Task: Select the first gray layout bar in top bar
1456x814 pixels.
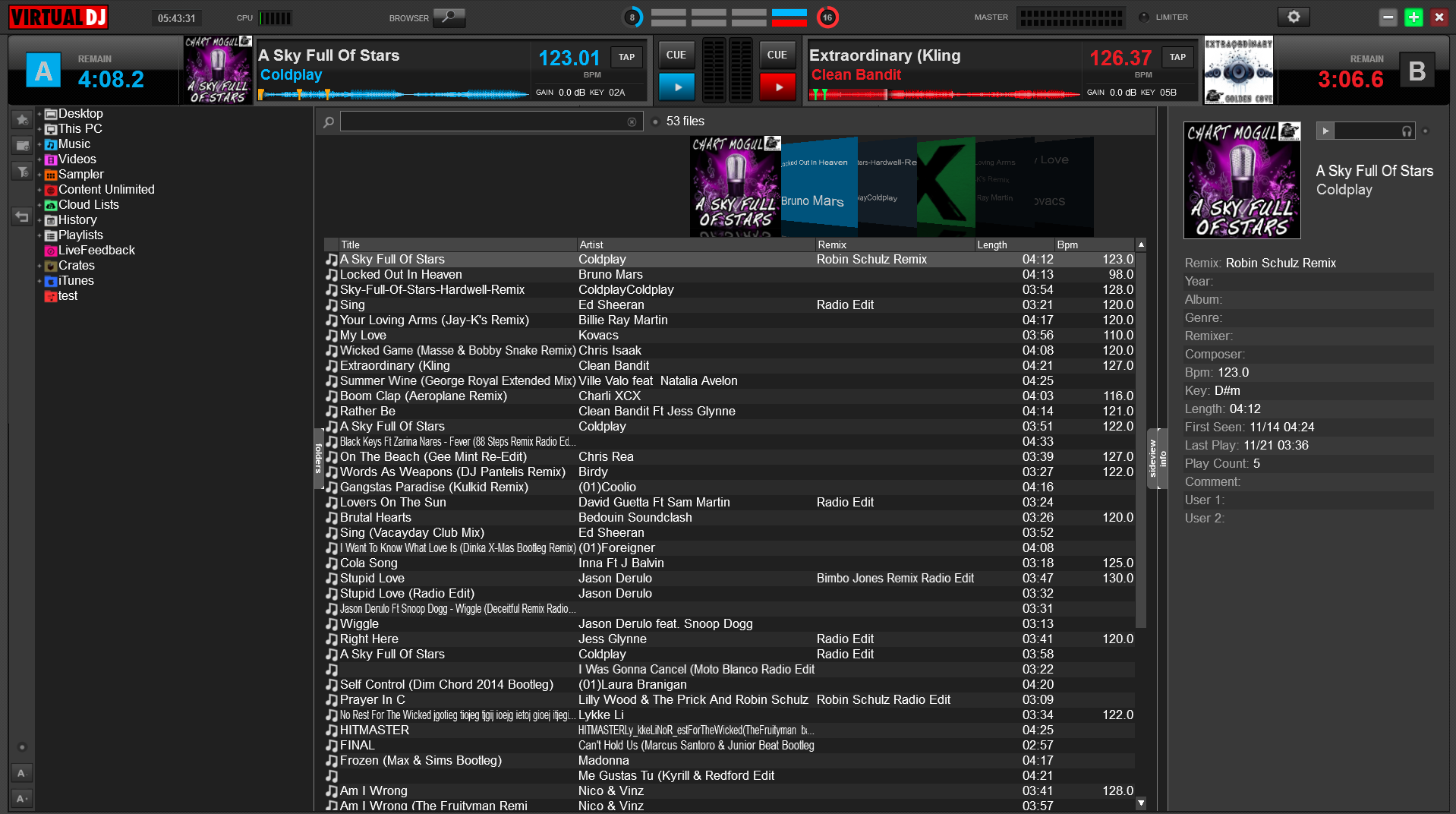Action: [668, 17]
